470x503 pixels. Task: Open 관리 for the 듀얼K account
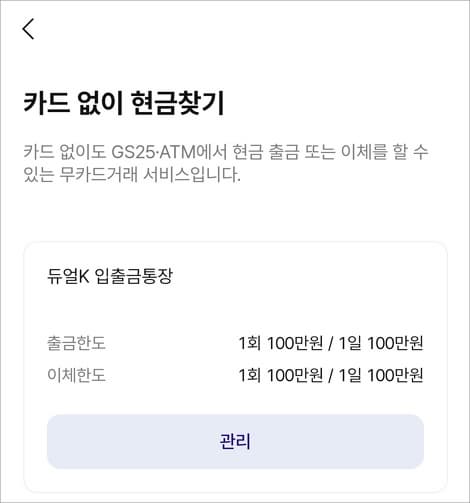[x=235, y=441]
